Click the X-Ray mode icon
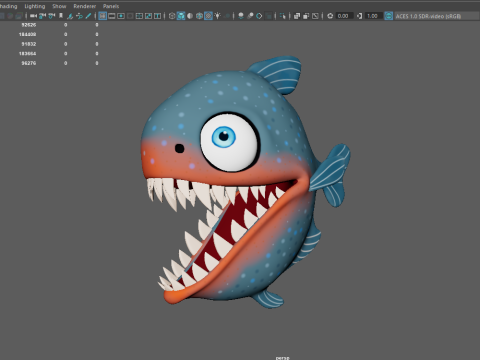Viewport: 480px width, 360px height. coord(297,16)
